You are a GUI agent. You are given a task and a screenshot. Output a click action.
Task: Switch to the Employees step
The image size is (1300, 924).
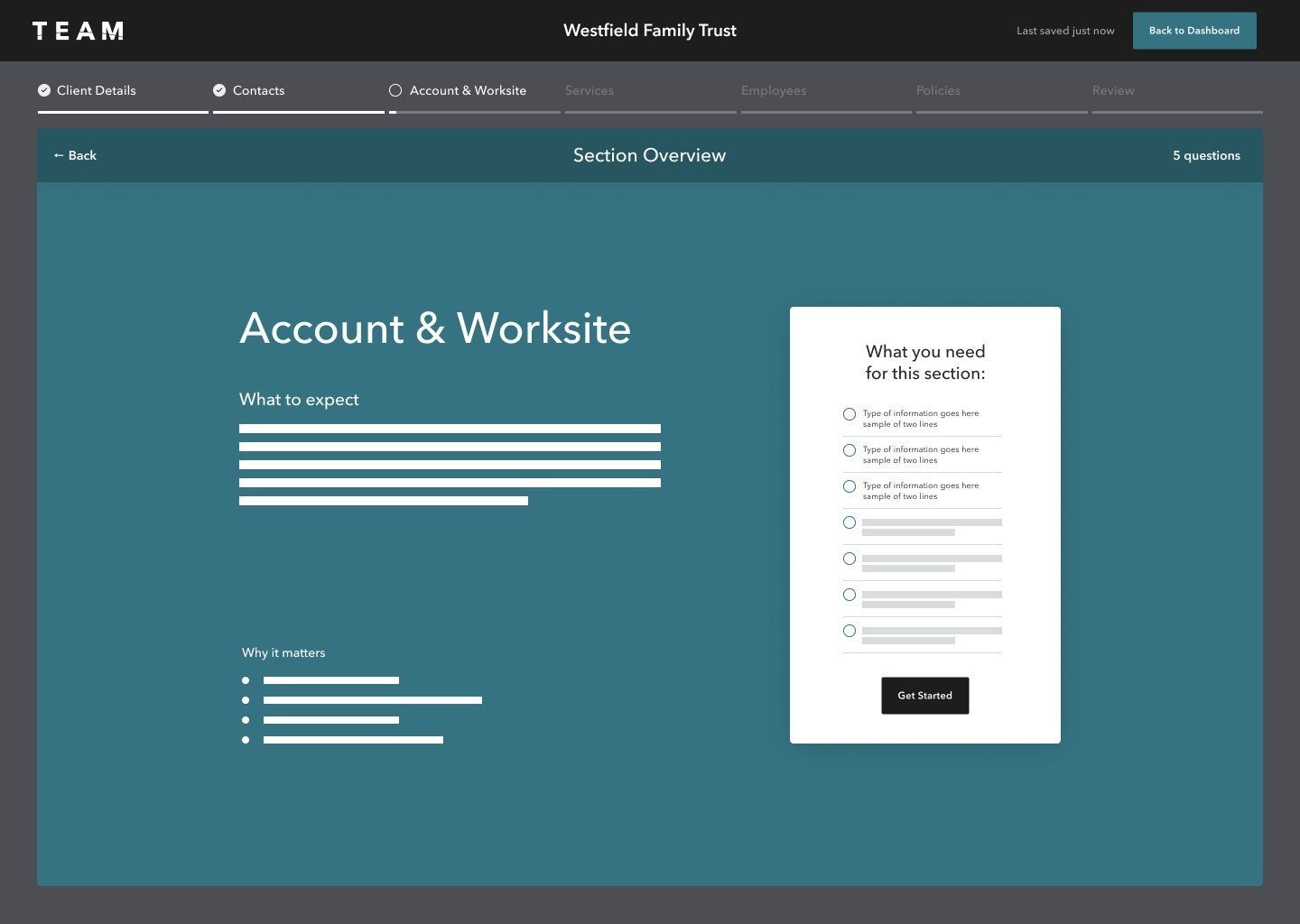tap(774, 90)
